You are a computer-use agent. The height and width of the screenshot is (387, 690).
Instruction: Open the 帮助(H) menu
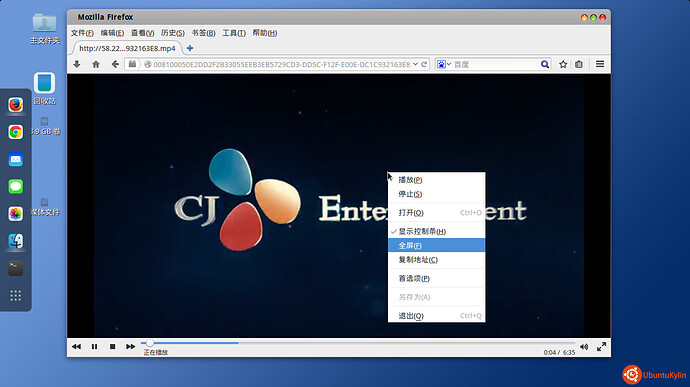tap(264, 33)
